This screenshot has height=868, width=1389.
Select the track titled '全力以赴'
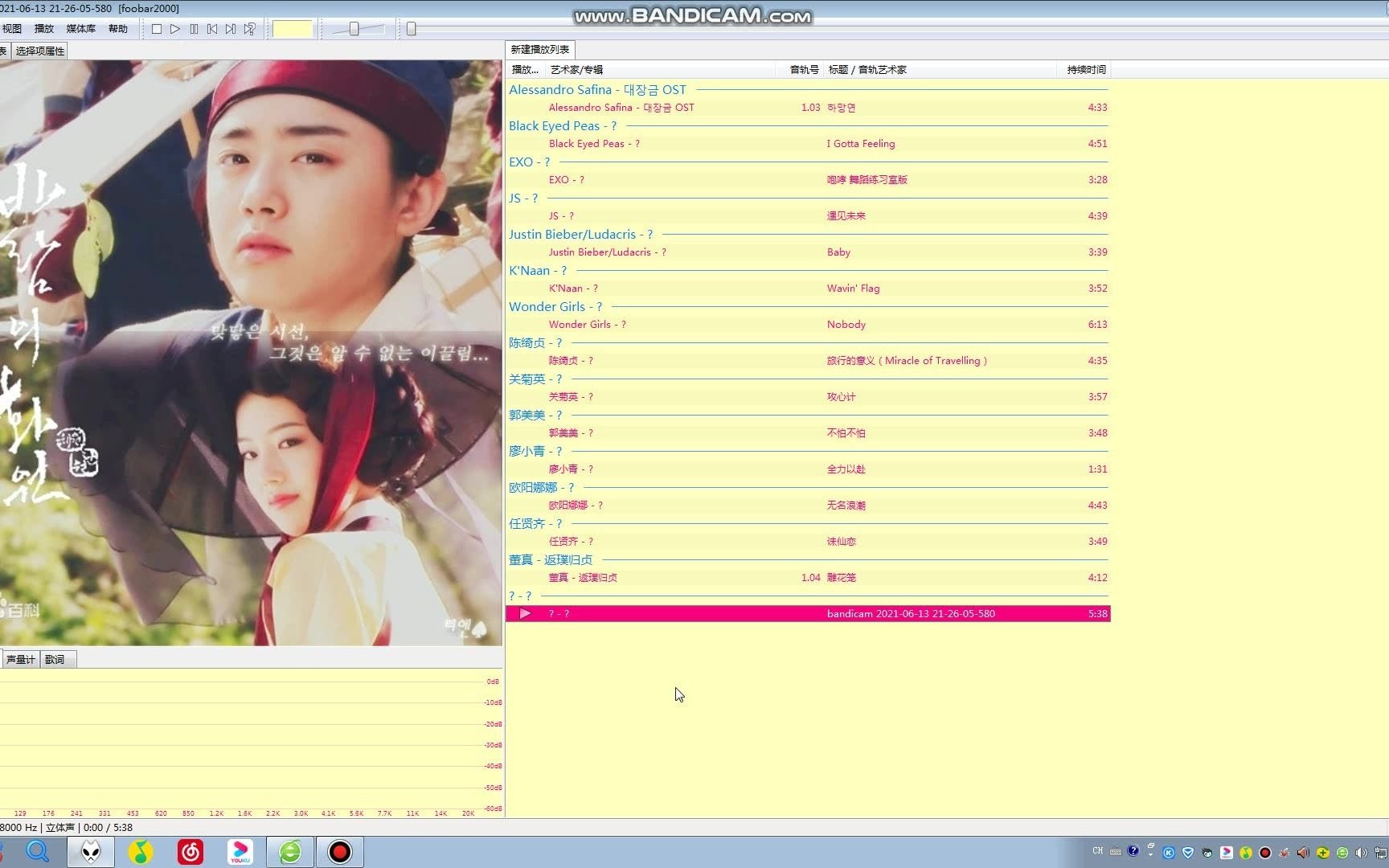pos(808,469)
